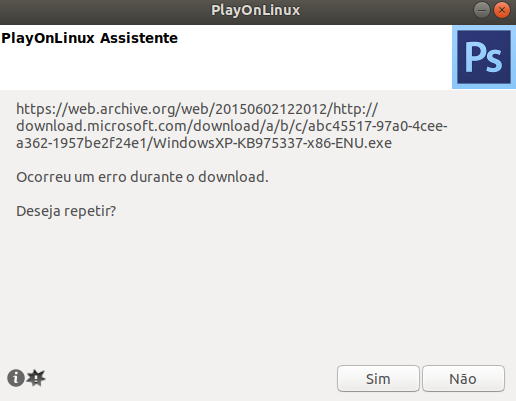This screenshot has width=516, height=401.
Task: Click the Sim button to retry download
Action: [x=378, y=378]
